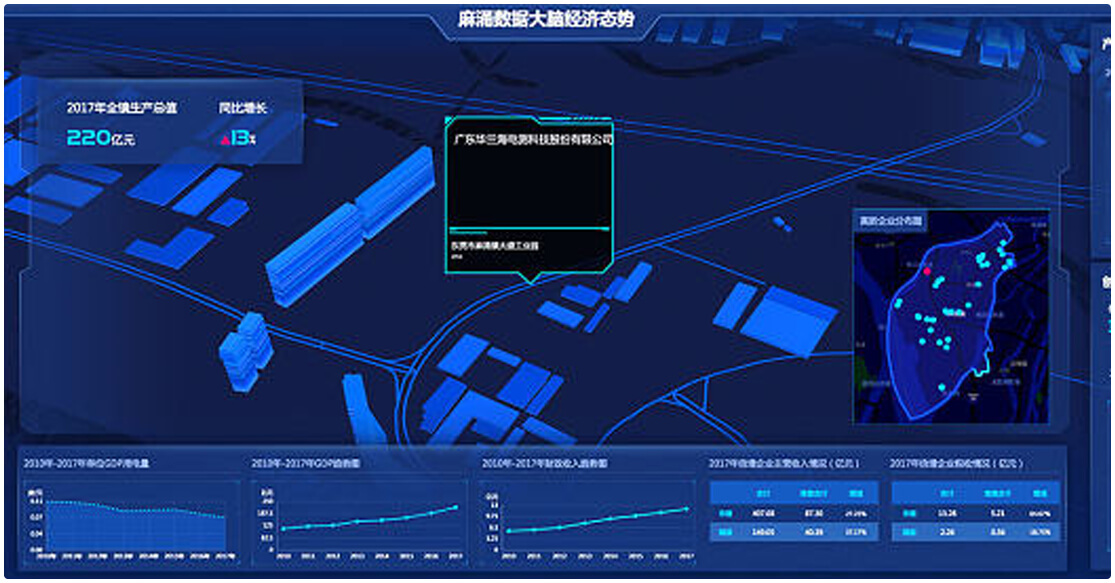Click the final point of fiscal revenue chart

(x=687, y=509)
